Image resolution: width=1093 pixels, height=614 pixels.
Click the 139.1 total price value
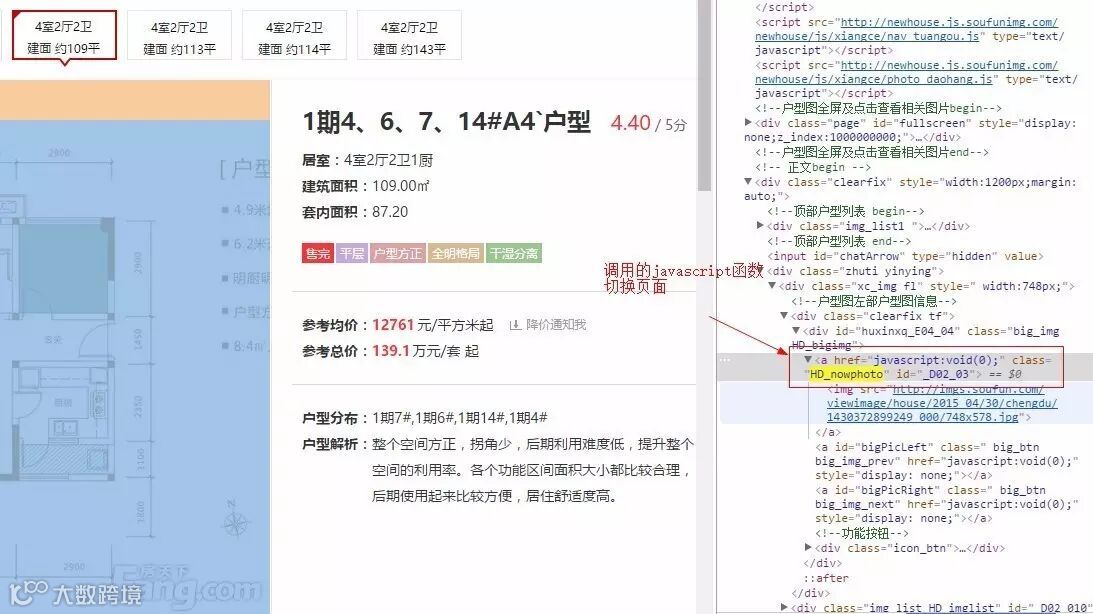coord(390,351)
